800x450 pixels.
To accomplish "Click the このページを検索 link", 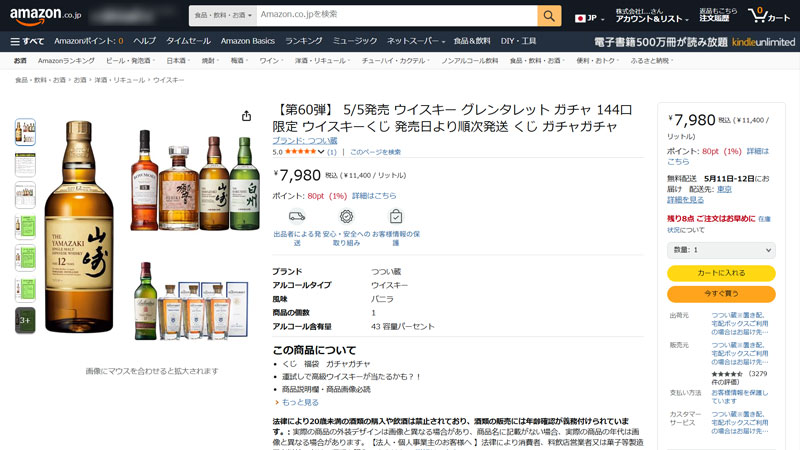I will (376, 152).
